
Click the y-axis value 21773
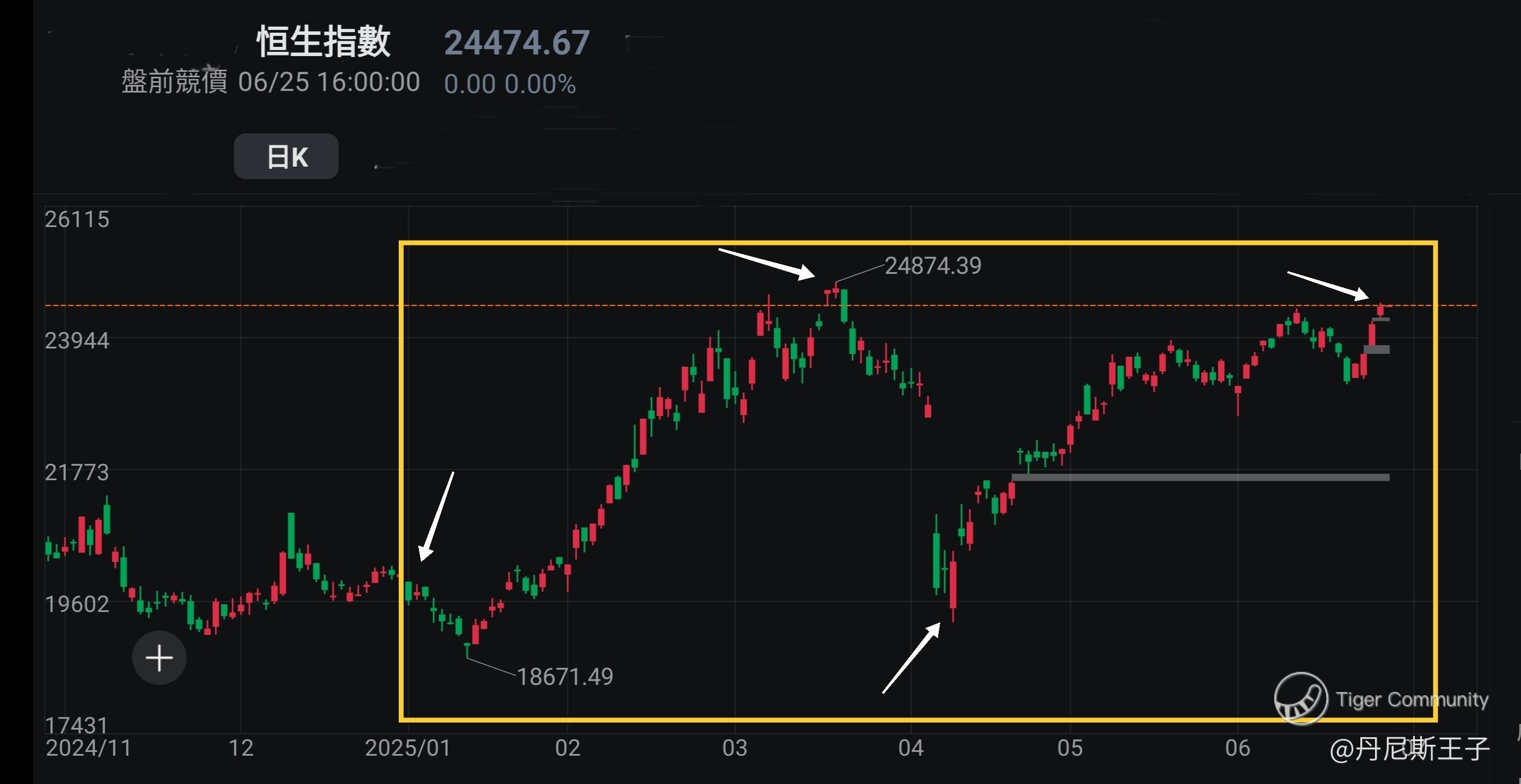tap(77, 473)
